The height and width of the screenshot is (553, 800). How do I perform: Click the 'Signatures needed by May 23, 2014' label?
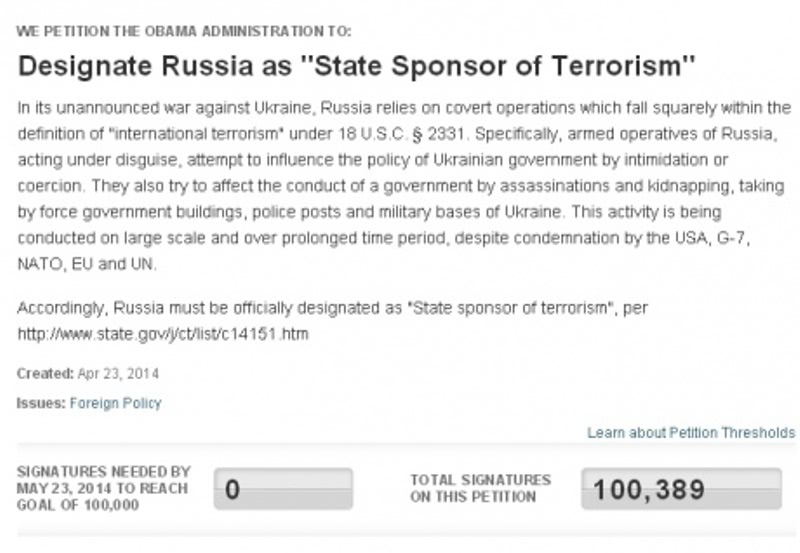click(104, 480)
